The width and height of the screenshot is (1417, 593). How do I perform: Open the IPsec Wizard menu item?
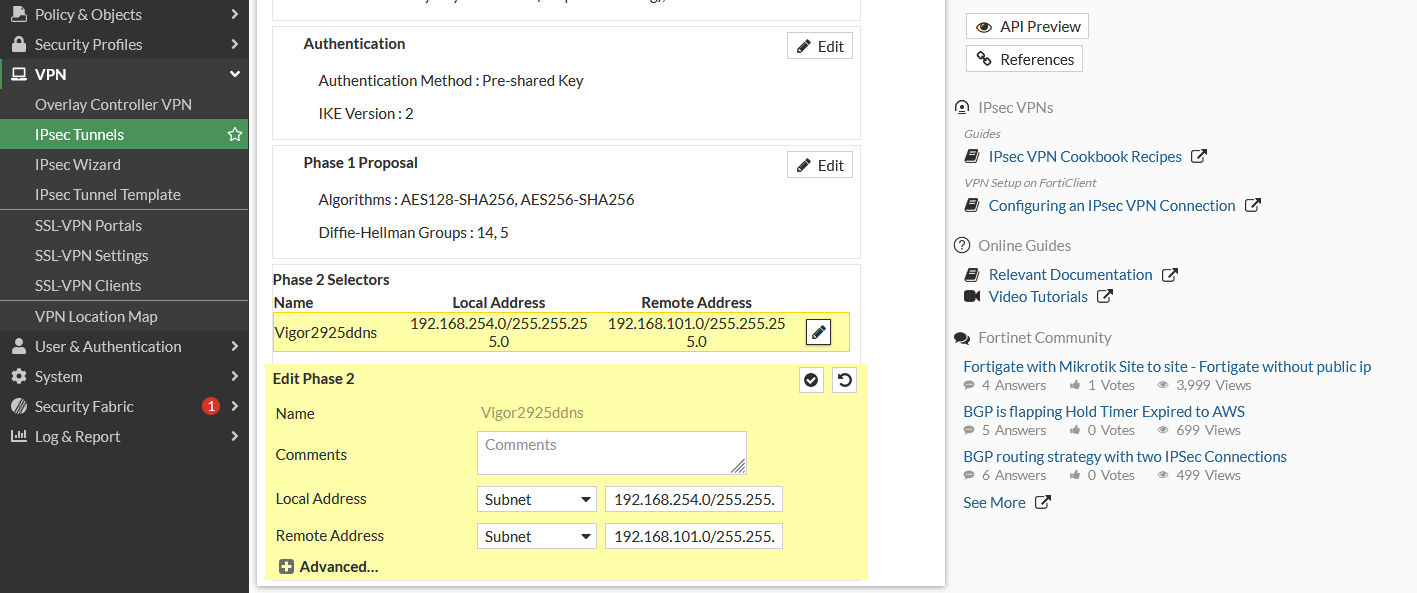point(78,165)
